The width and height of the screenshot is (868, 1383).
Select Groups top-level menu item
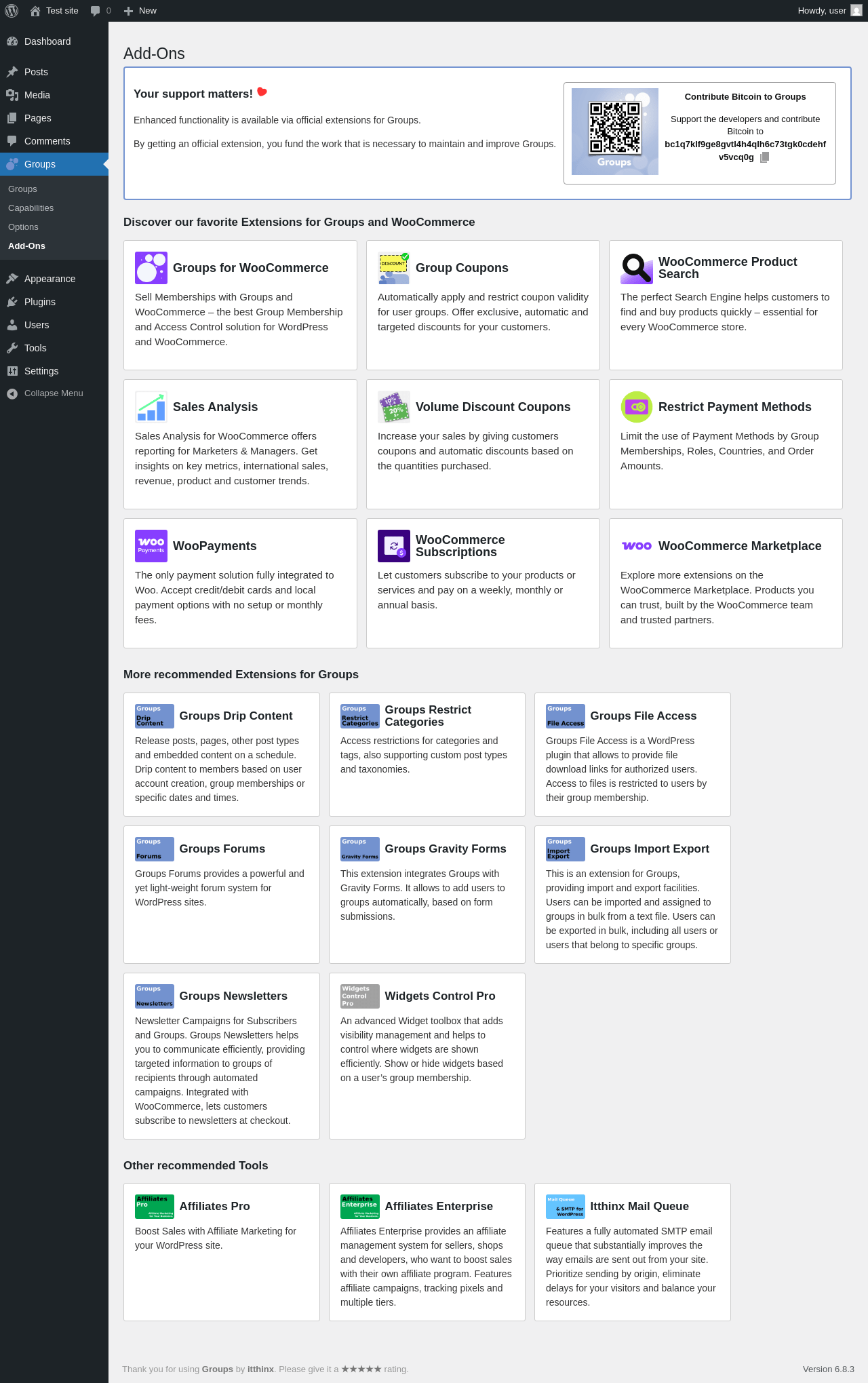54,164
